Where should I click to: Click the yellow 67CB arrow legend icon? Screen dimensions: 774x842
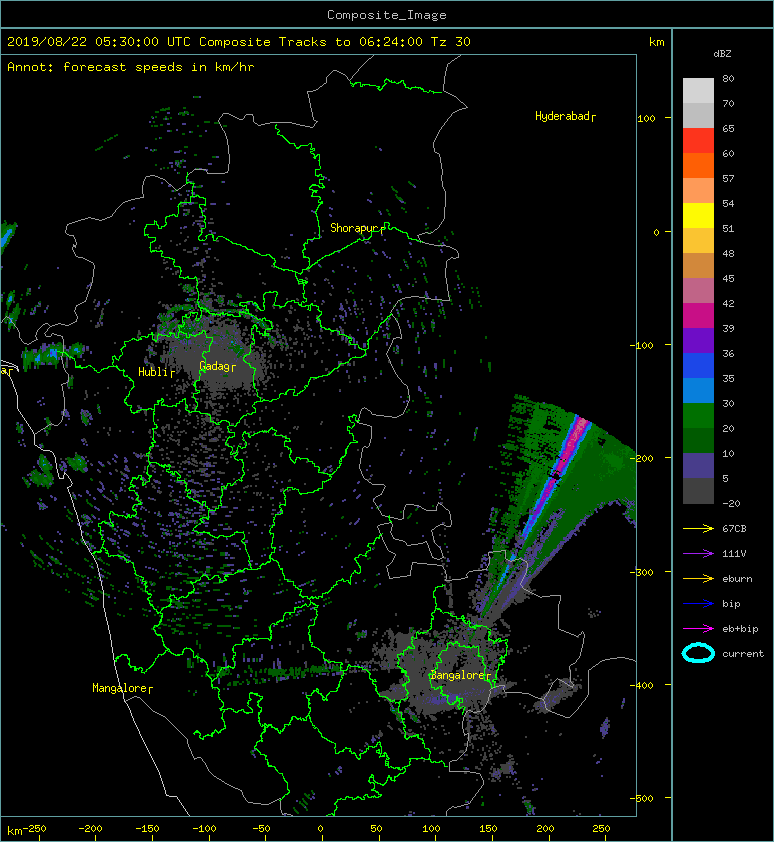(x=698, y=528)
